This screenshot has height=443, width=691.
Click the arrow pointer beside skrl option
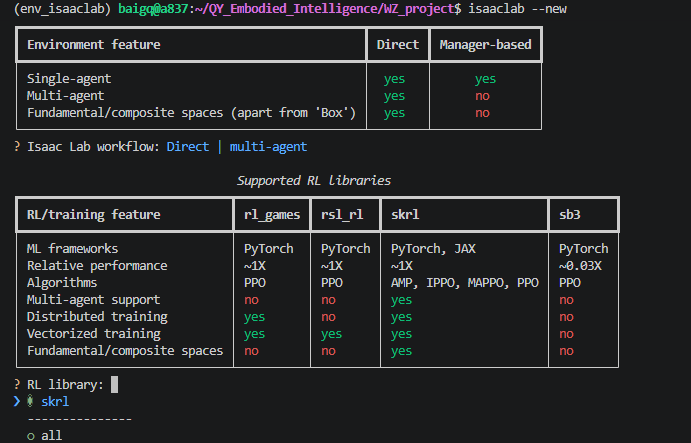[17, 401]
